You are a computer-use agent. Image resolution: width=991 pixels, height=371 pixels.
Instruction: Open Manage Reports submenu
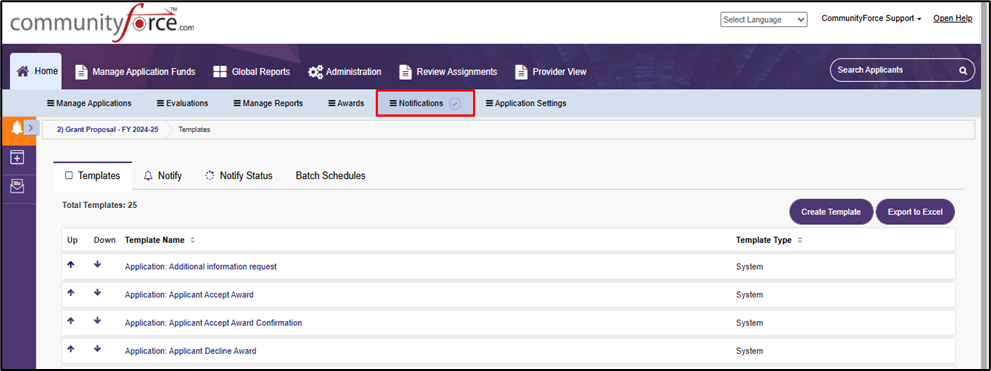click(268, 104)
